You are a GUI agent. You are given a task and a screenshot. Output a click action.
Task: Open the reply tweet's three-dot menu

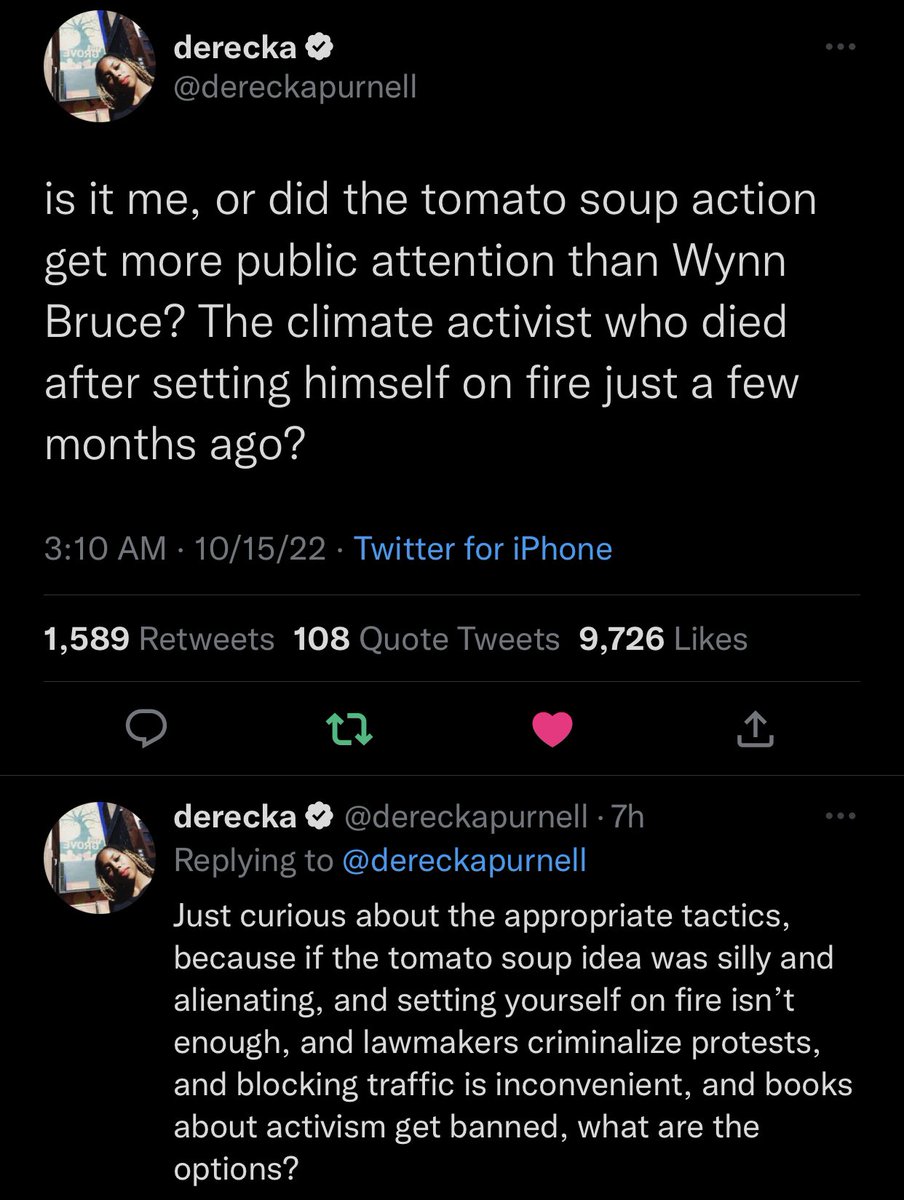(x=840, y=817)
